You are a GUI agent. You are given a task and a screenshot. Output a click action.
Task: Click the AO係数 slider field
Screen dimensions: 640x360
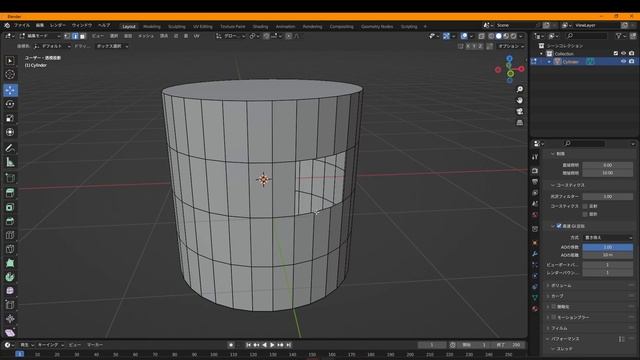pyautogui.click(x=608, y=247)
